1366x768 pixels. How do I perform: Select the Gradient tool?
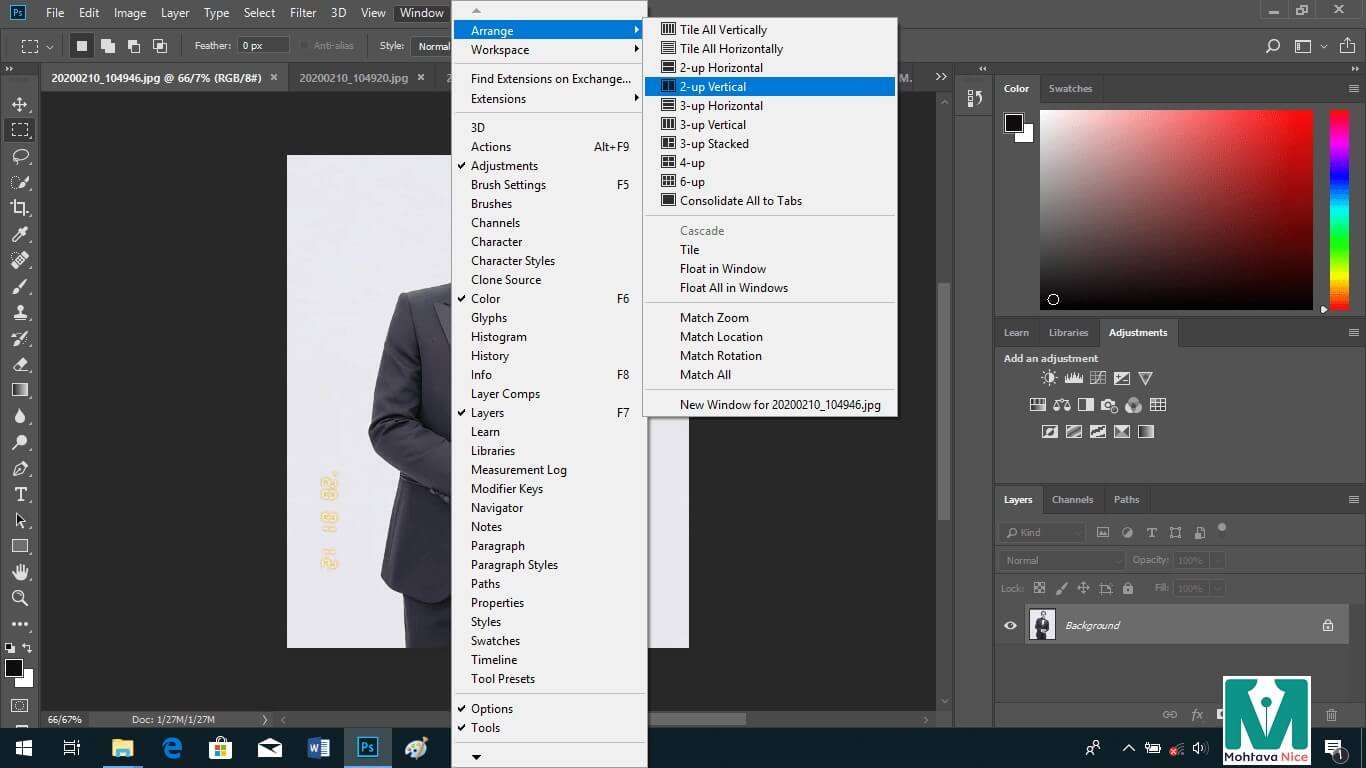[x=20, y=390]
